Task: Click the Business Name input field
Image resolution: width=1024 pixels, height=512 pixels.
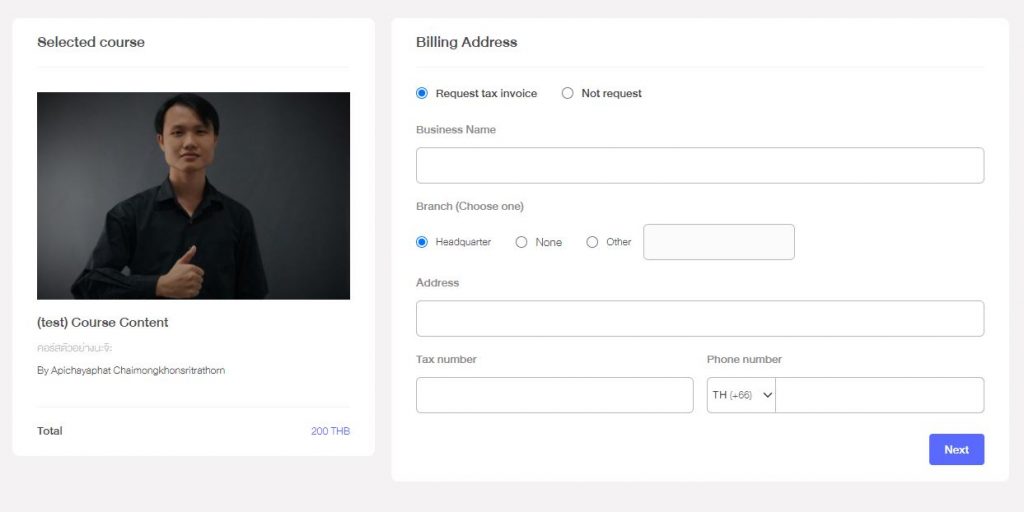Action: click(x=699, y=166)
